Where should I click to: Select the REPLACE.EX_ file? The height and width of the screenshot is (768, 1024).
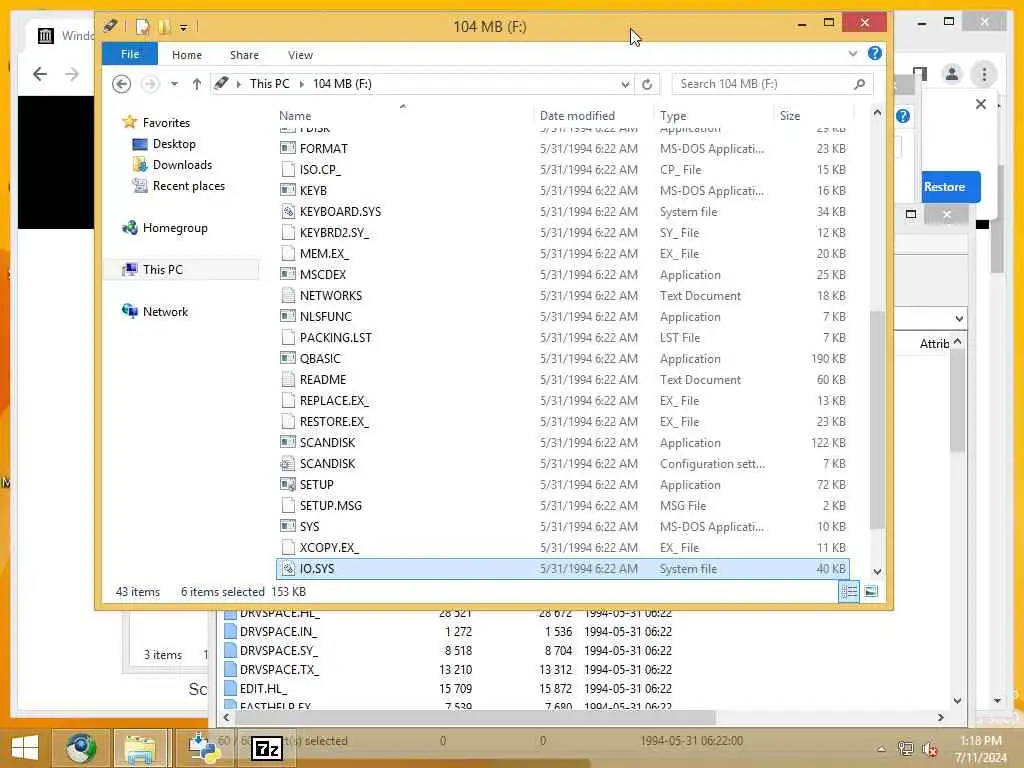tap(334, 400)
